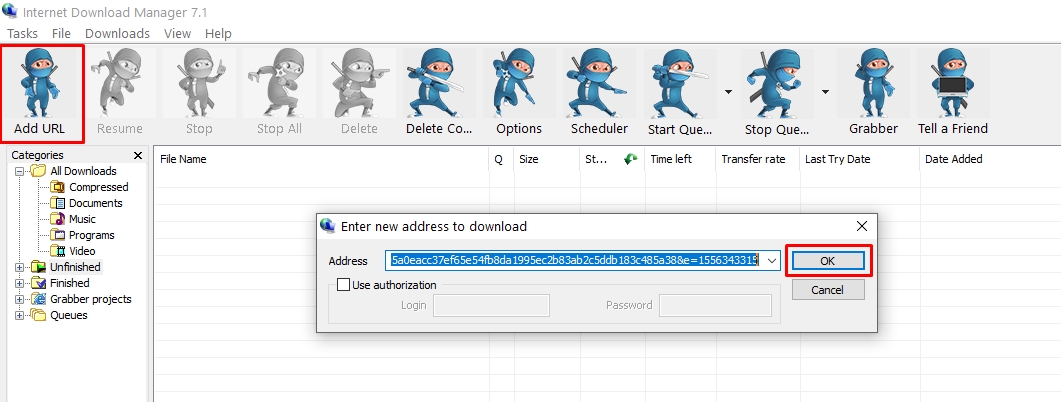Open the Scheduler toolbar icon

coord(599,83)
